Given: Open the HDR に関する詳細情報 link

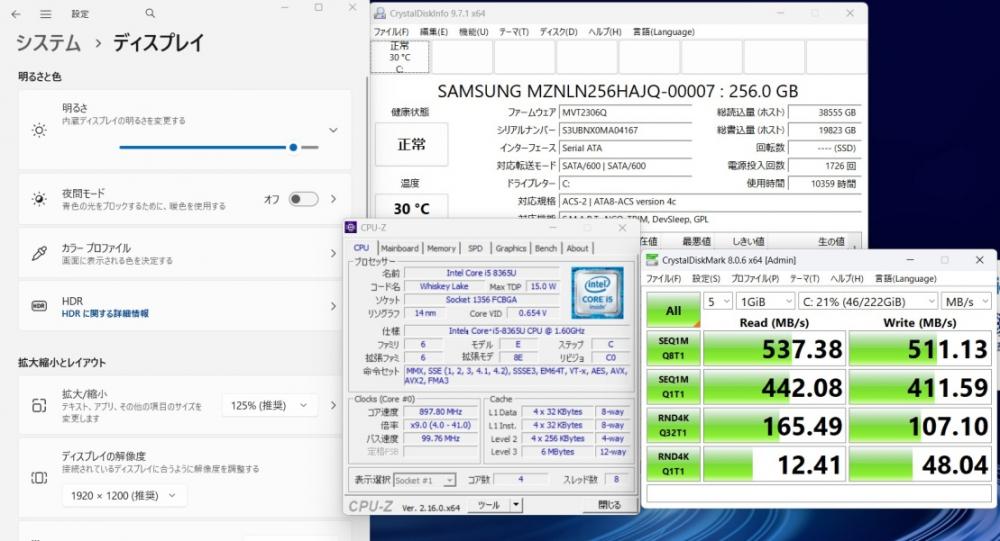Looking at the screenshot, I should [105, 314].
